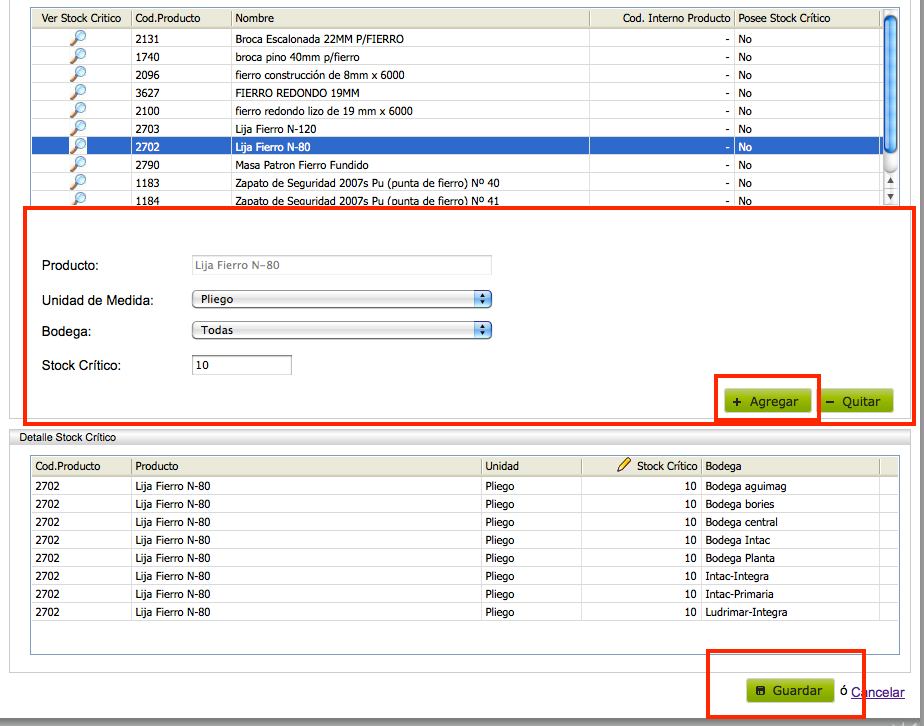This screenshot has height=726, width=924.
Task: Click Producto column header in detail table
Action: click(306, 466)
